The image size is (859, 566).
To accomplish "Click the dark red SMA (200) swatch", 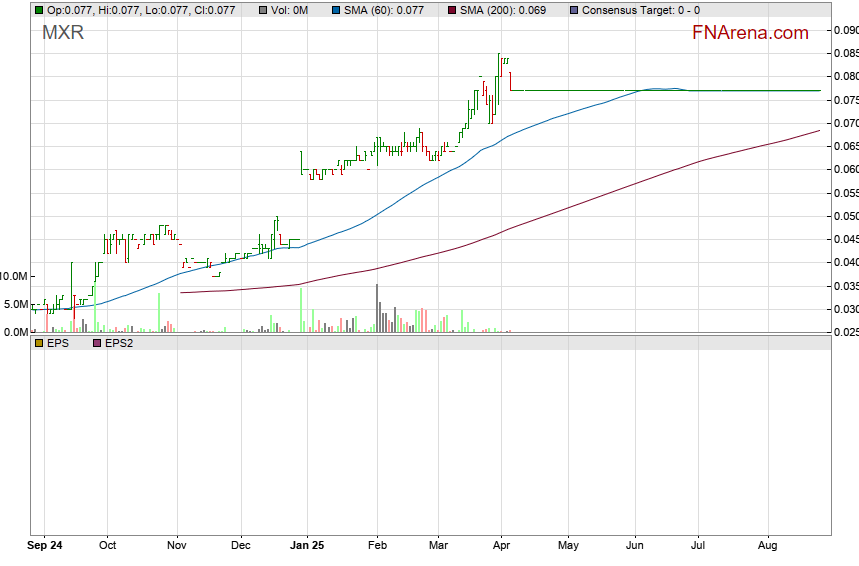I will click(x=450, y=10).
